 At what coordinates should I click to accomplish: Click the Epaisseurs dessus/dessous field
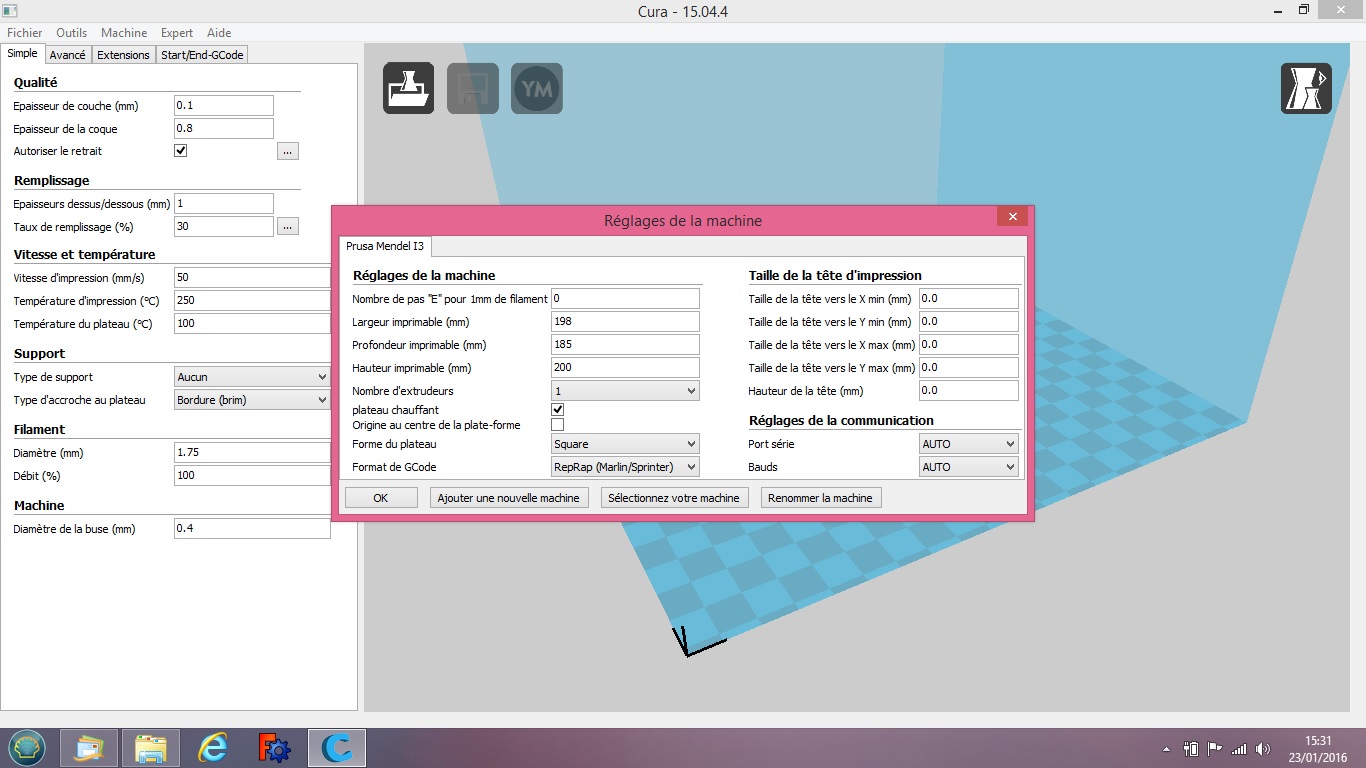(x=224, y=203)
